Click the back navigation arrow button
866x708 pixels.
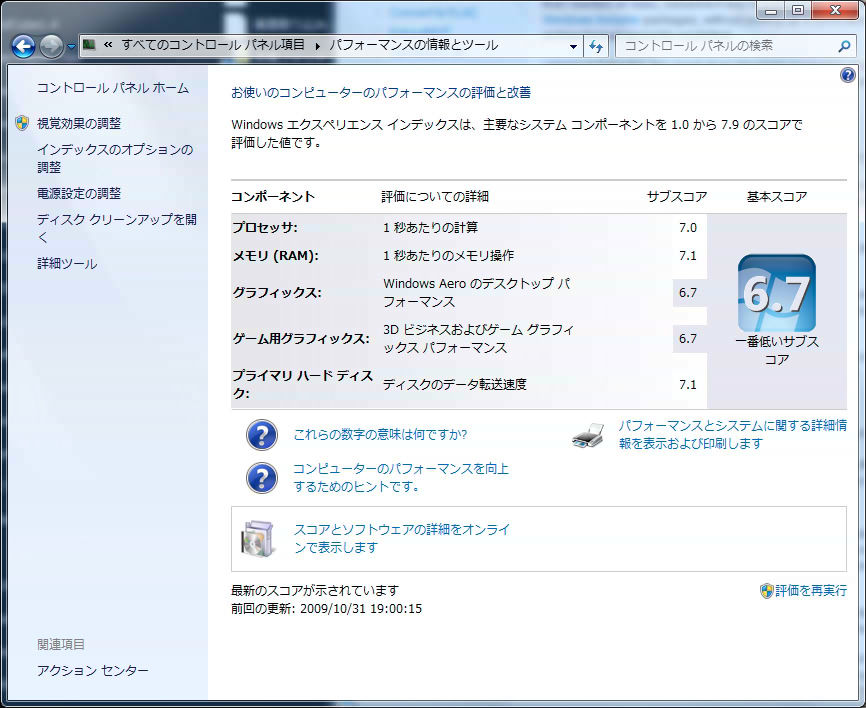(23, 46)
